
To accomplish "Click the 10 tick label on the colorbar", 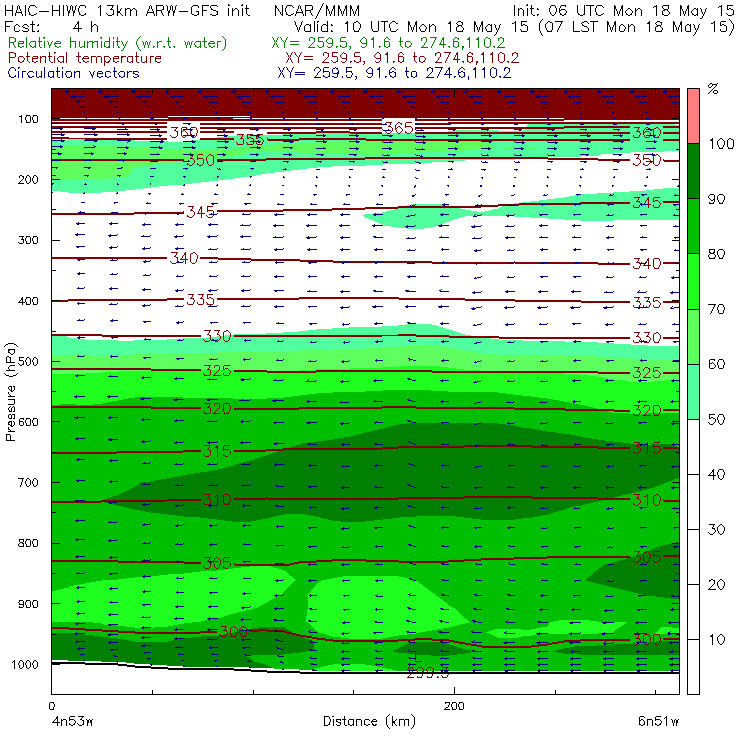I will pos(716,639).
